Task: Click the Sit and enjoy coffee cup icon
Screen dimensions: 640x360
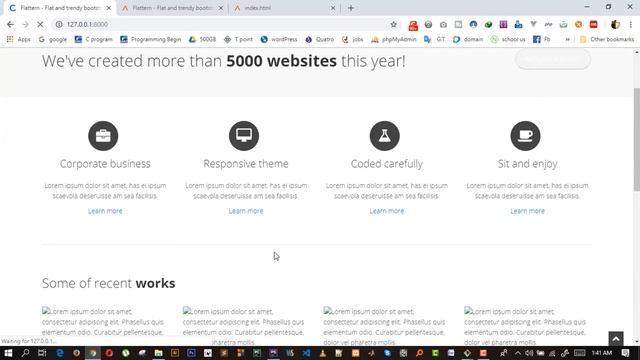Action: coord(525,136)
